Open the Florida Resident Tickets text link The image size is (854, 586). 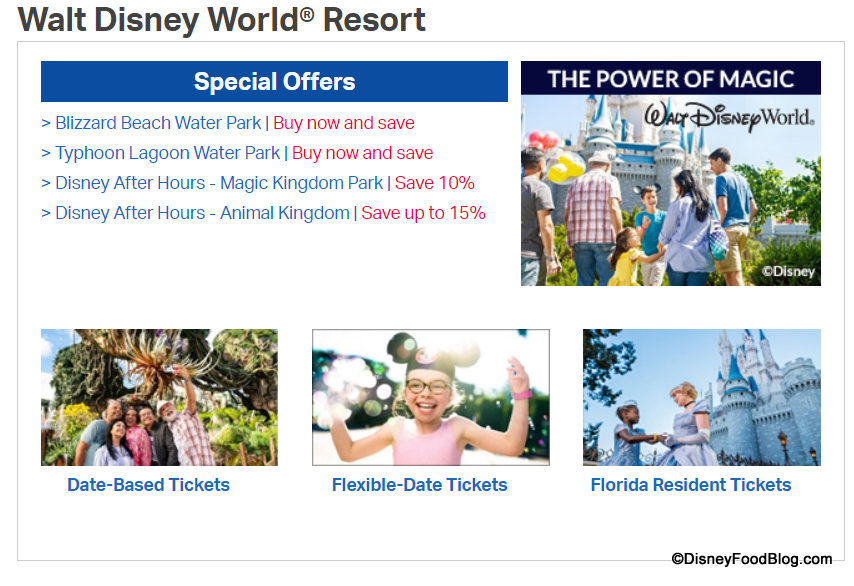[690, 485]
